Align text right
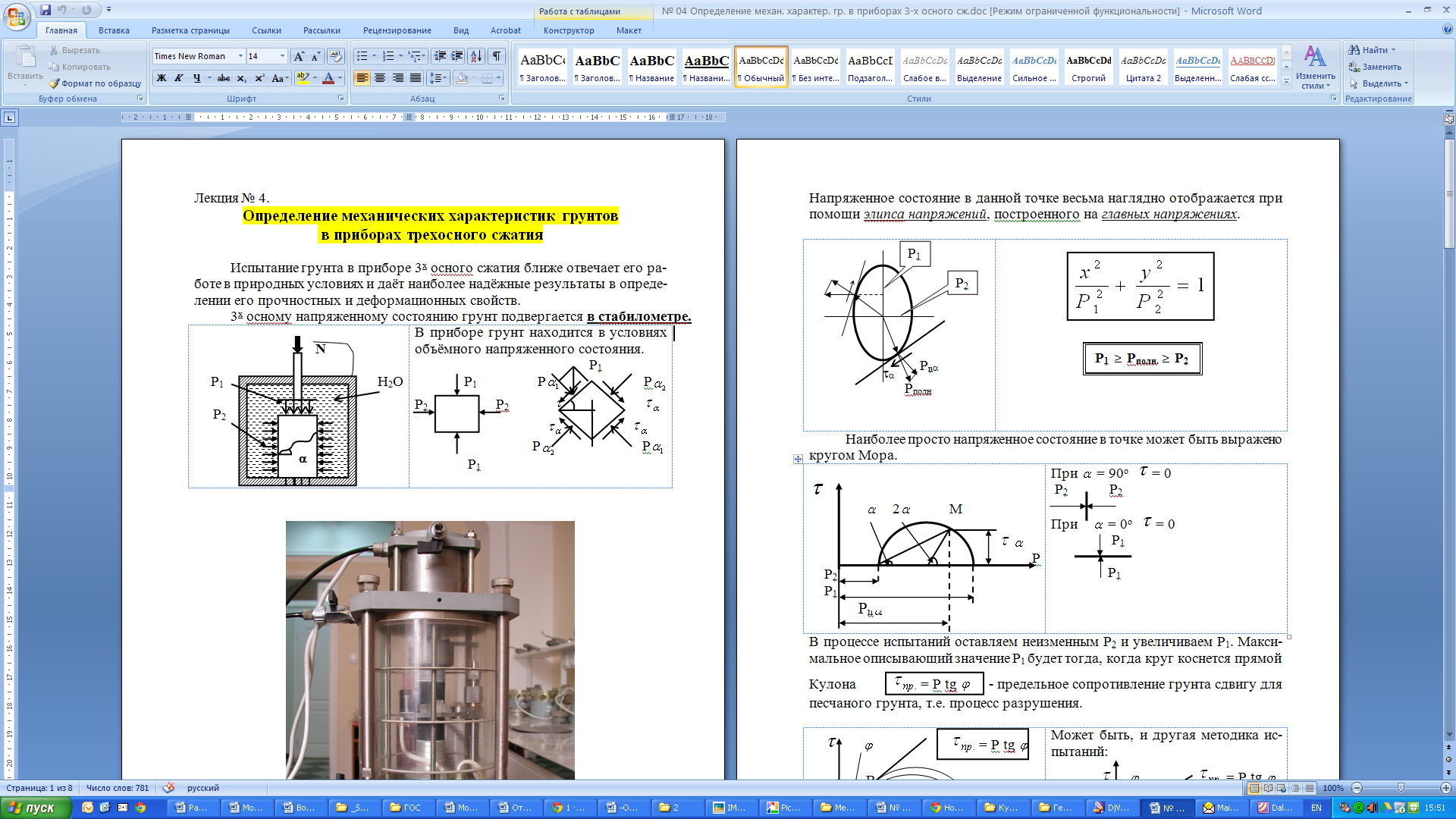The width and height of the screenshot is (1456, 819). point(397,78)
